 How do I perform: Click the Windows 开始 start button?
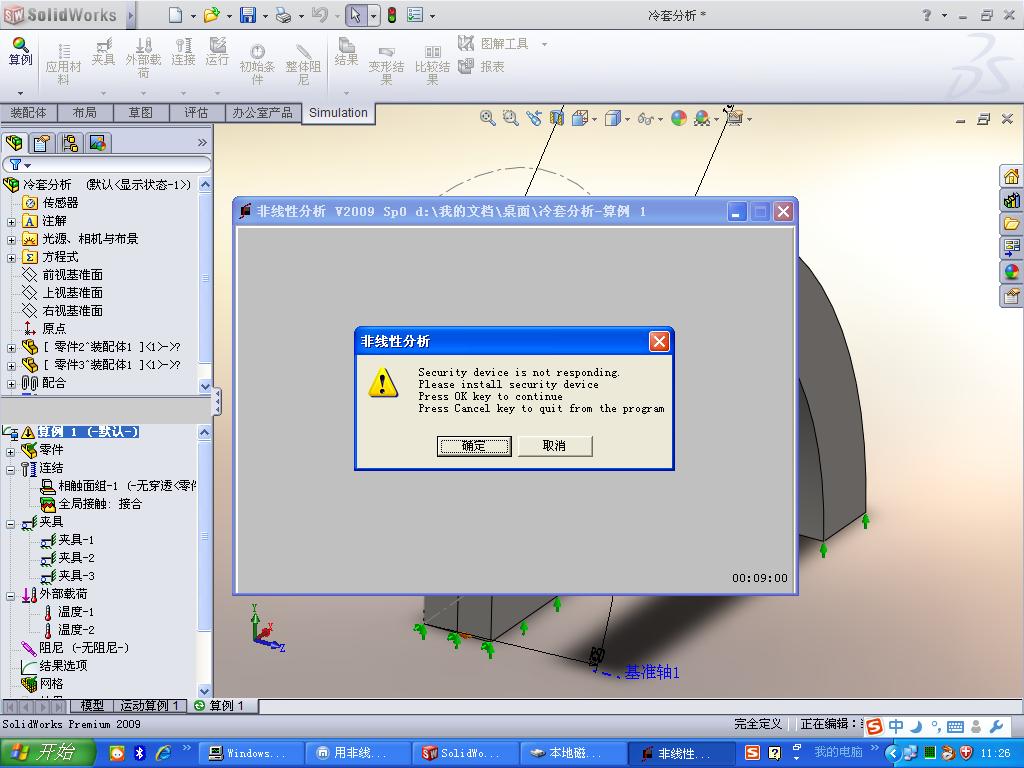coord(47,753)
